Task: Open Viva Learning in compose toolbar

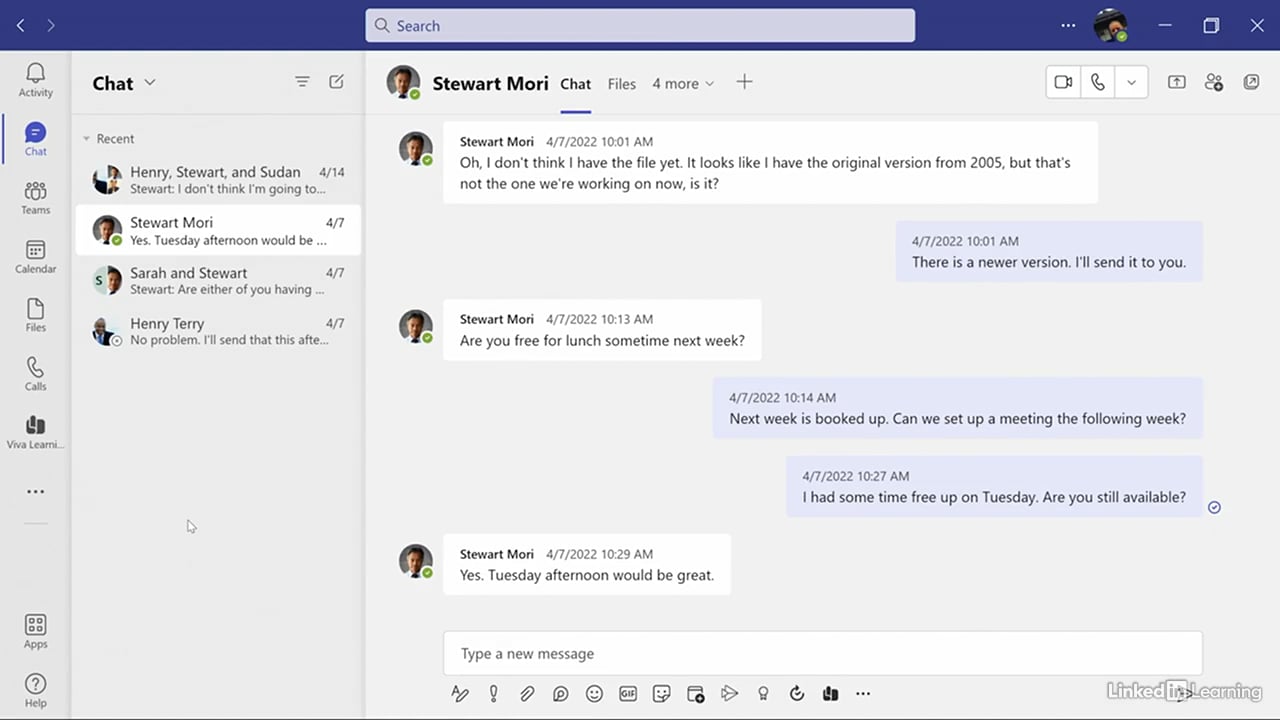Action: 830,693
